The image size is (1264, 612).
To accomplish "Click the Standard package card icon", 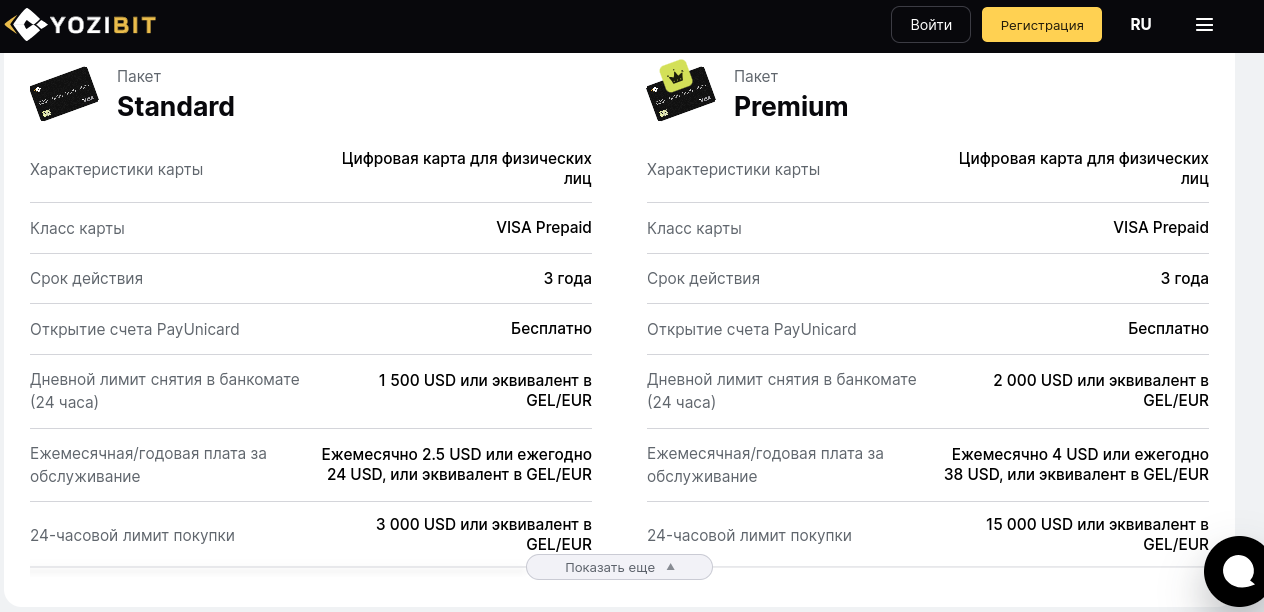I will [64, 94].
